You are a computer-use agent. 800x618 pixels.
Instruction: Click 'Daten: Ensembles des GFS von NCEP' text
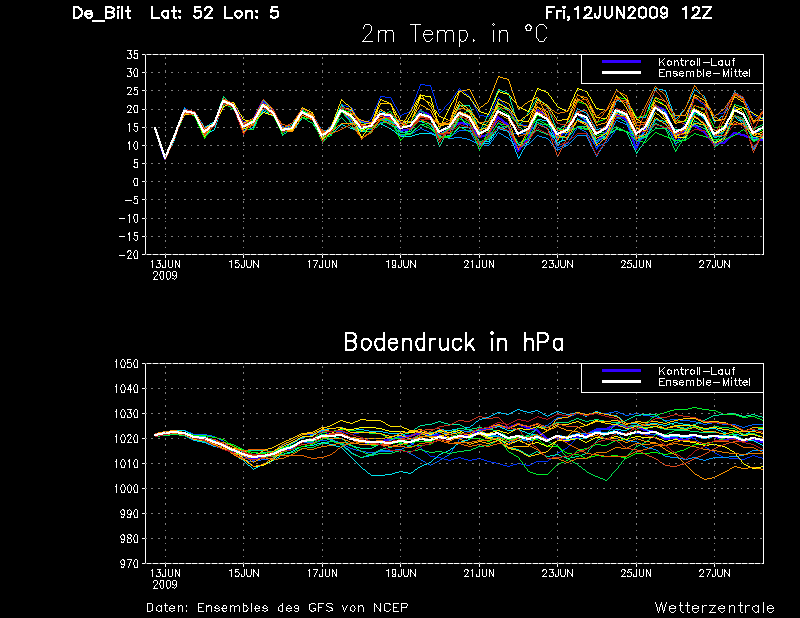point(277,608)
